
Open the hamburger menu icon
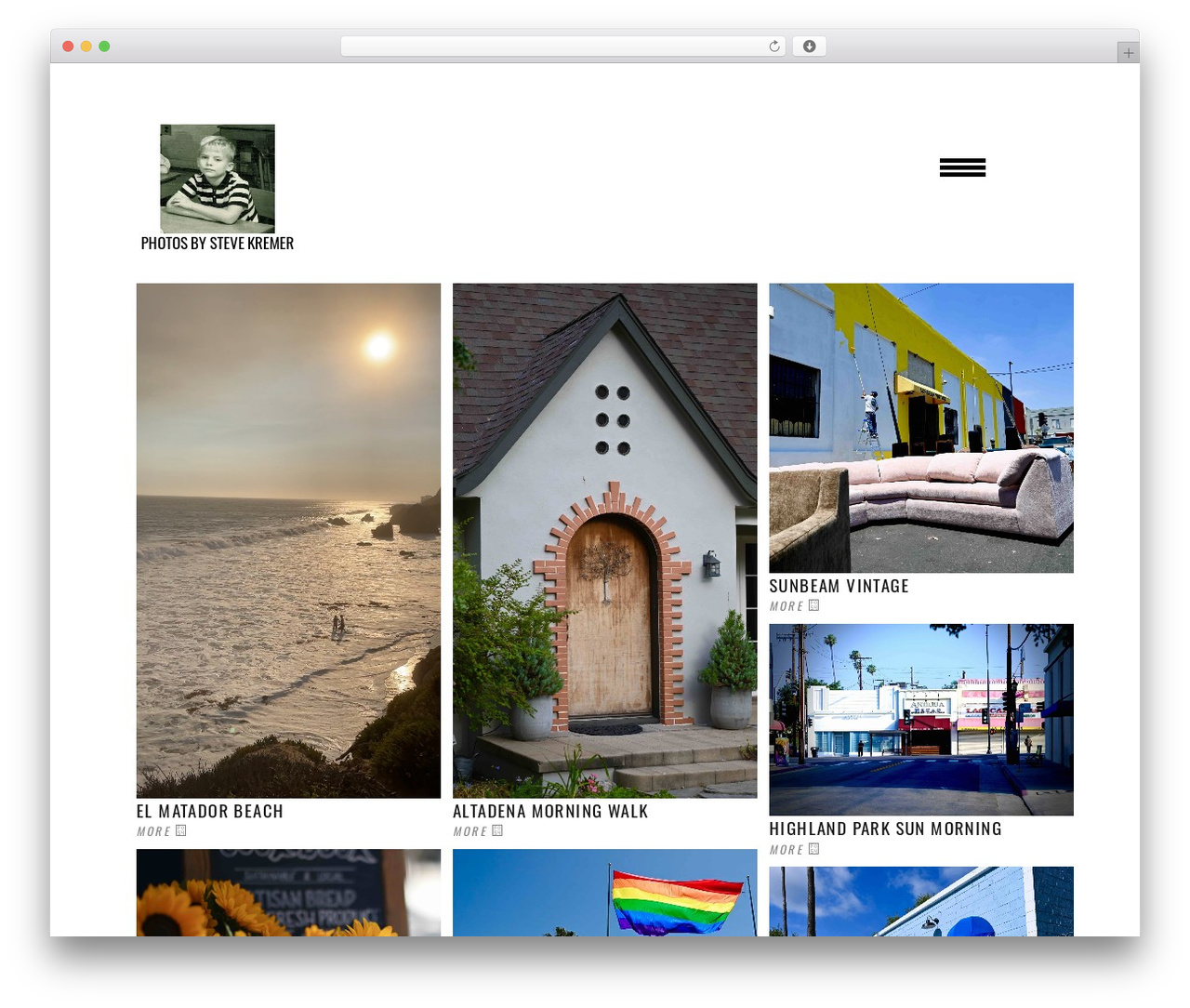click(x=962, y=167)
